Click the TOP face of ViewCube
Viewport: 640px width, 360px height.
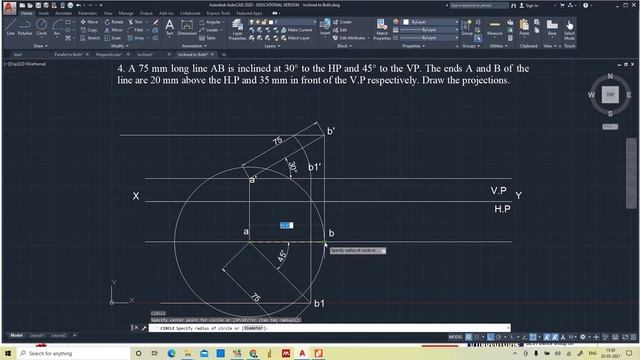pyautogui.click(x=610, y=95)
